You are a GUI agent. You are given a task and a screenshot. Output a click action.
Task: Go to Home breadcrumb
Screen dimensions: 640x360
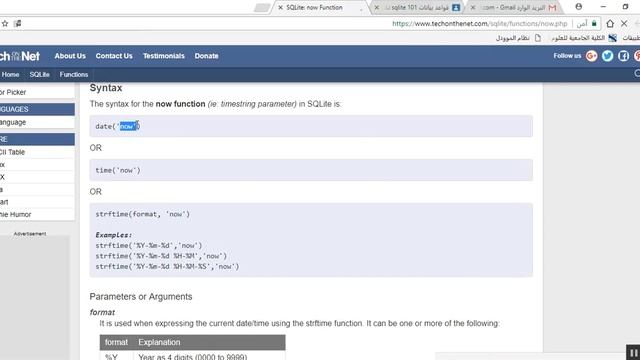10,74
